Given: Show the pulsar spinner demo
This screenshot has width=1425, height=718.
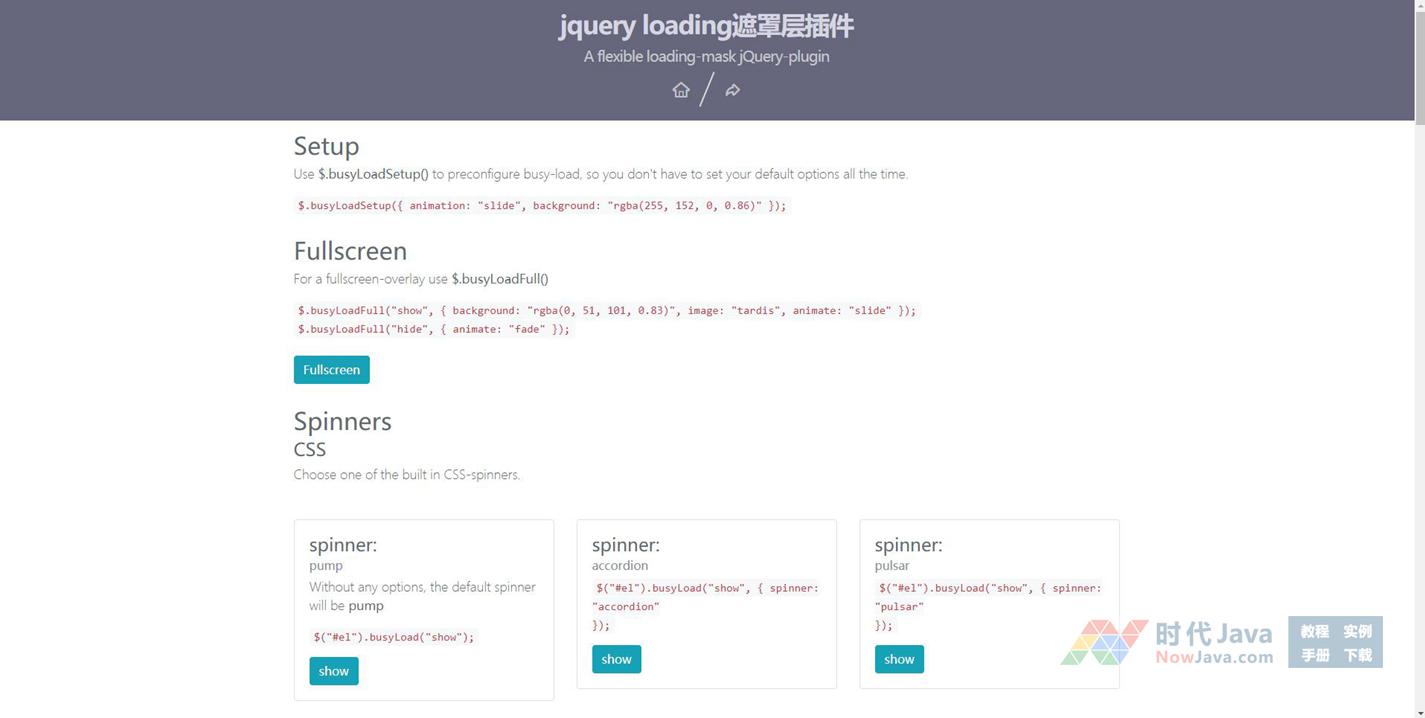Looking at the screenshot, I should pos(899,659).
